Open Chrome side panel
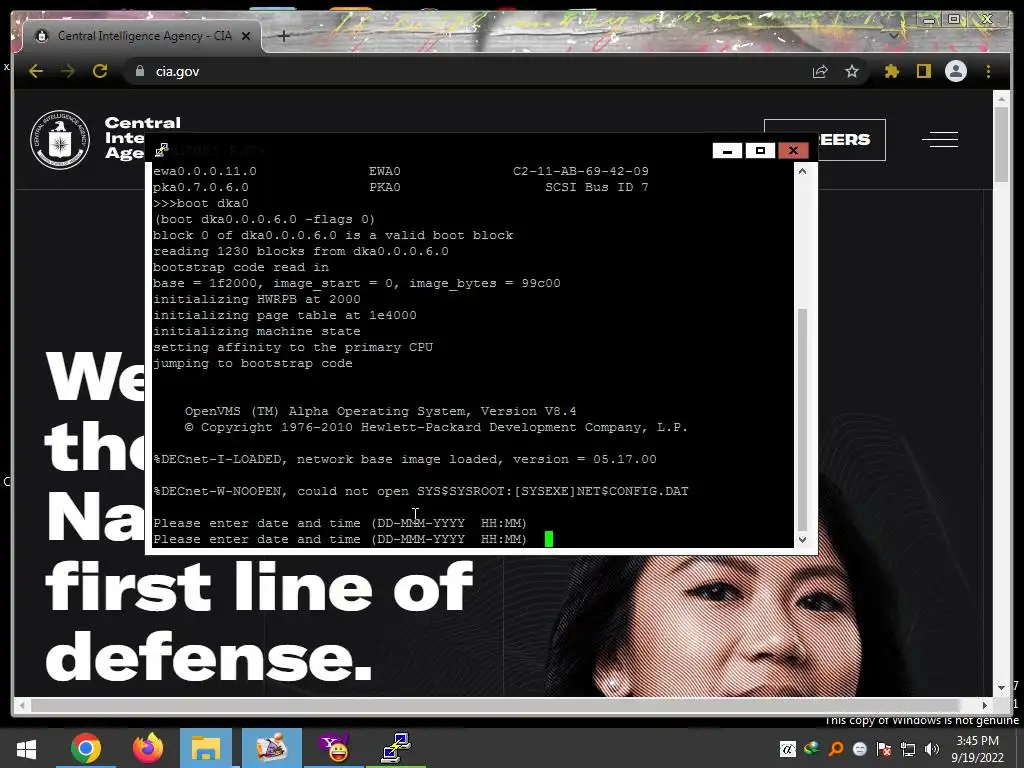This screenshot has width=1024, height=768. click(x=923, y=71)
